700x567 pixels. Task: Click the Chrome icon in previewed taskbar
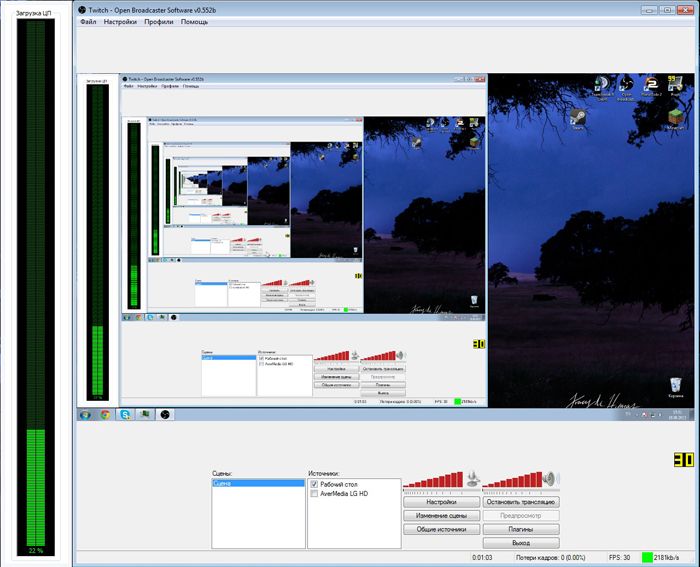click(x=104, y=413)
